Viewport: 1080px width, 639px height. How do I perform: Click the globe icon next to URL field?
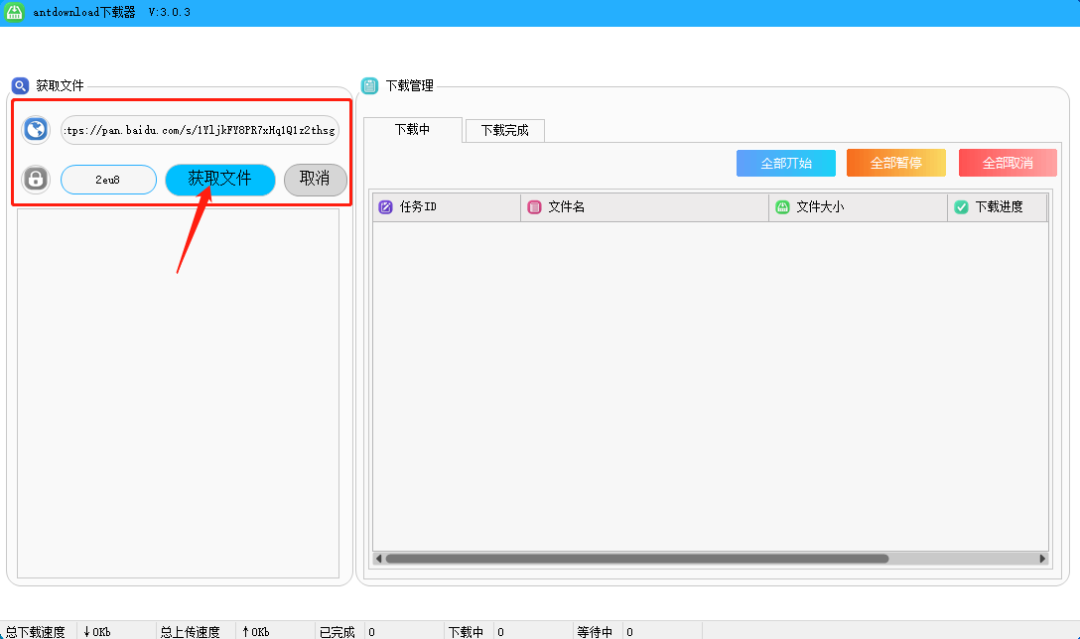[x=36, y=129]
